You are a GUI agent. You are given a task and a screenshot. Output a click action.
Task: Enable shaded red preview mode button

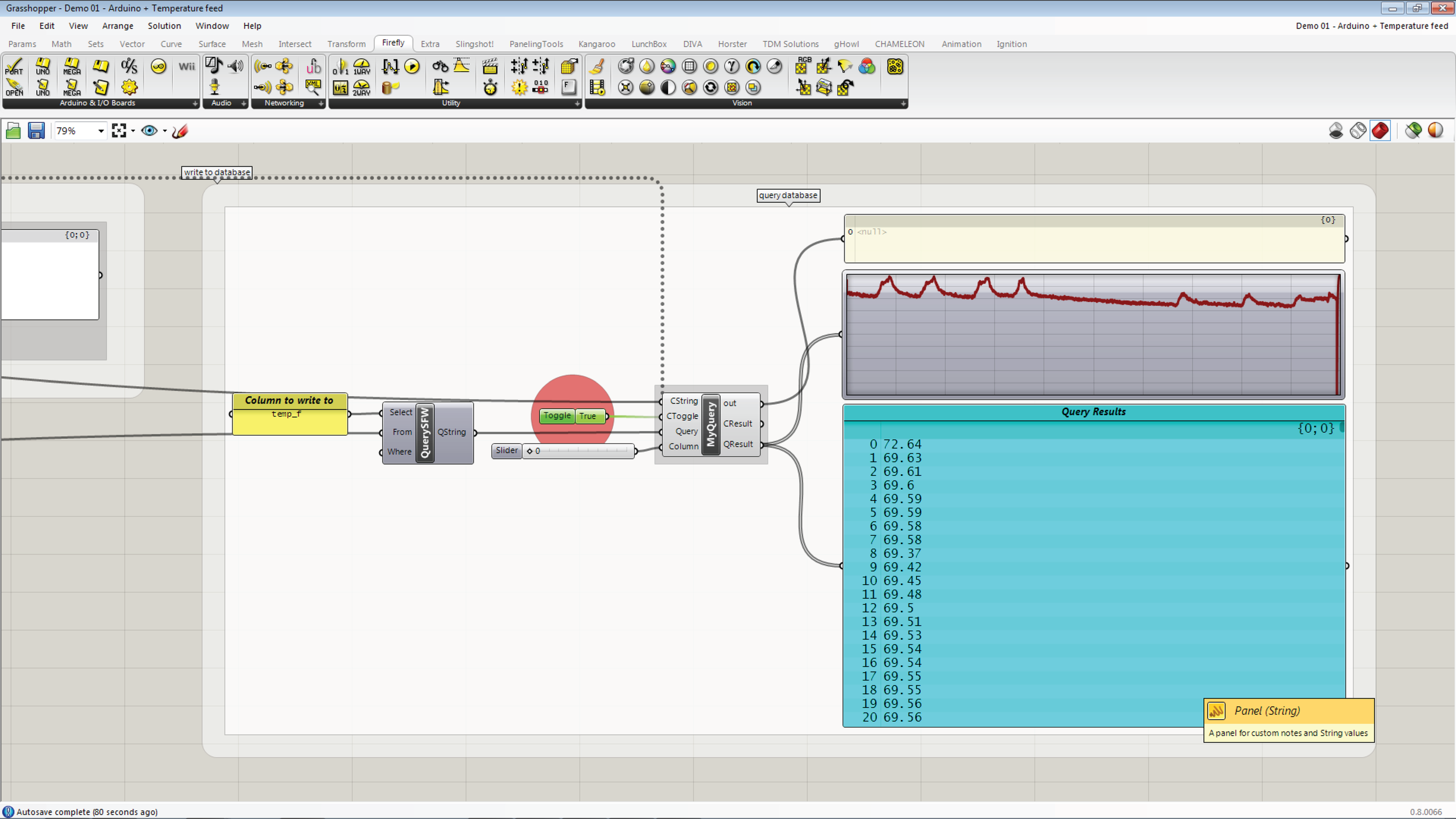pos(1380,130)
